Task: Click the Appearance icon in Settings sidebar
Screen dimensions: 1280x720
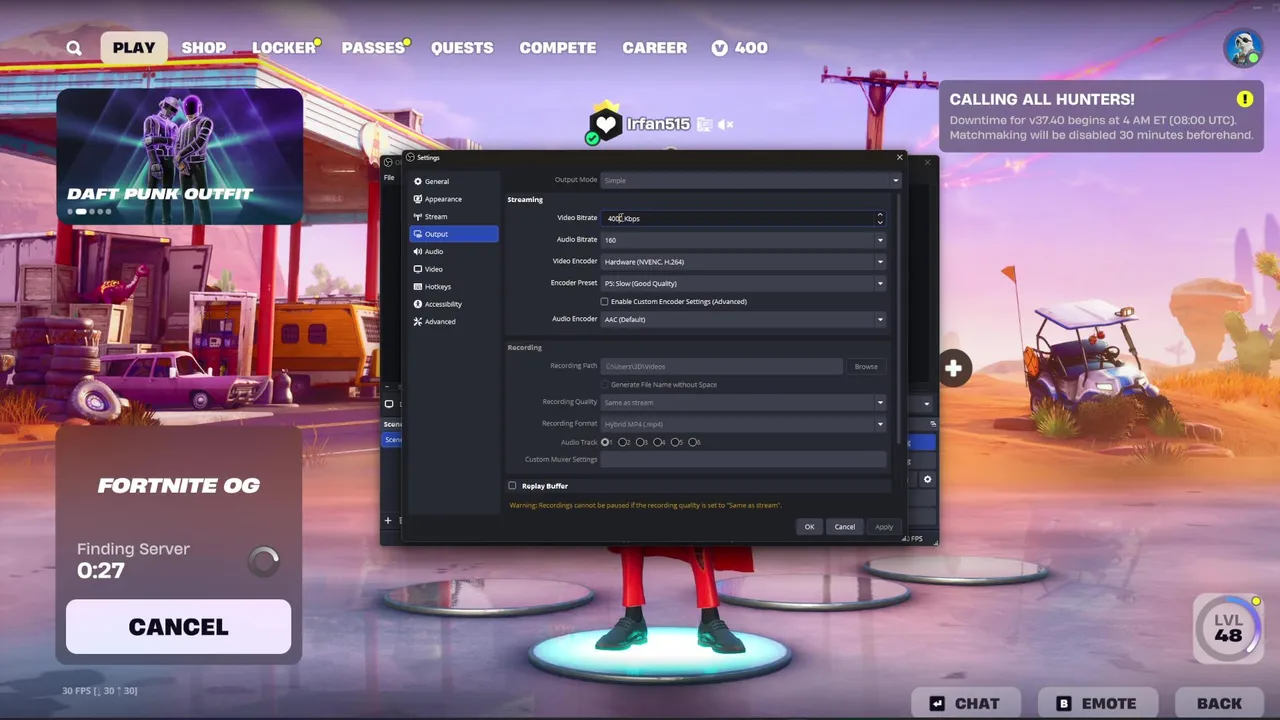Action: [418, 199]
